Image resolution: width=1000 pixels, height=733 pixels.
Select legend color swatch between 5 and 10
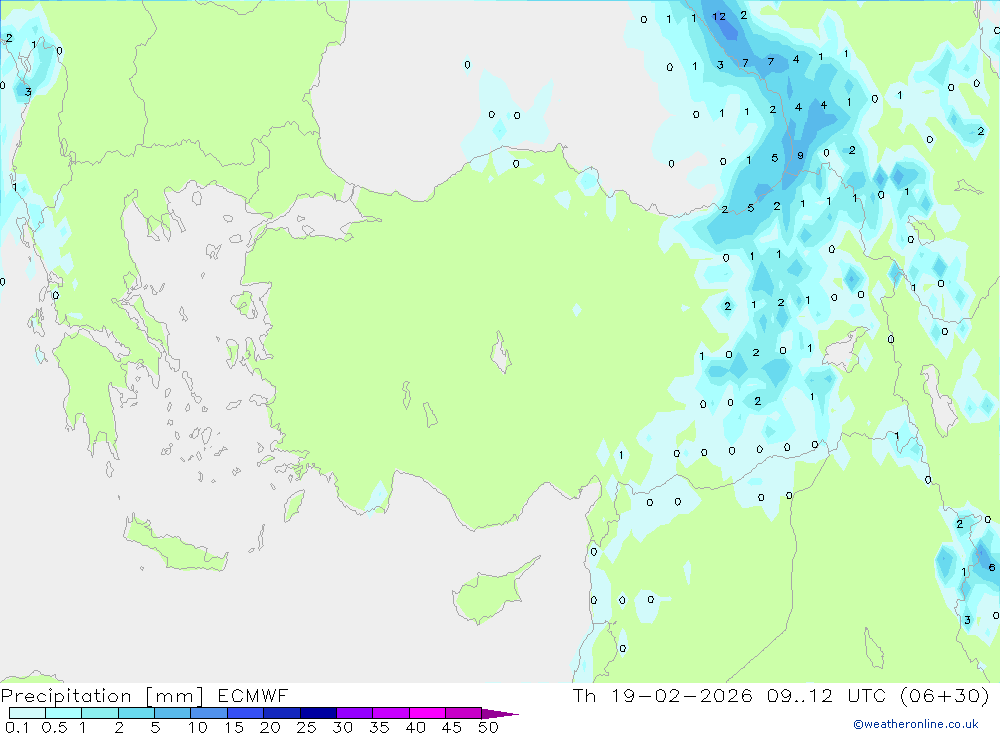pyautogui.click(x=173, y=713)
